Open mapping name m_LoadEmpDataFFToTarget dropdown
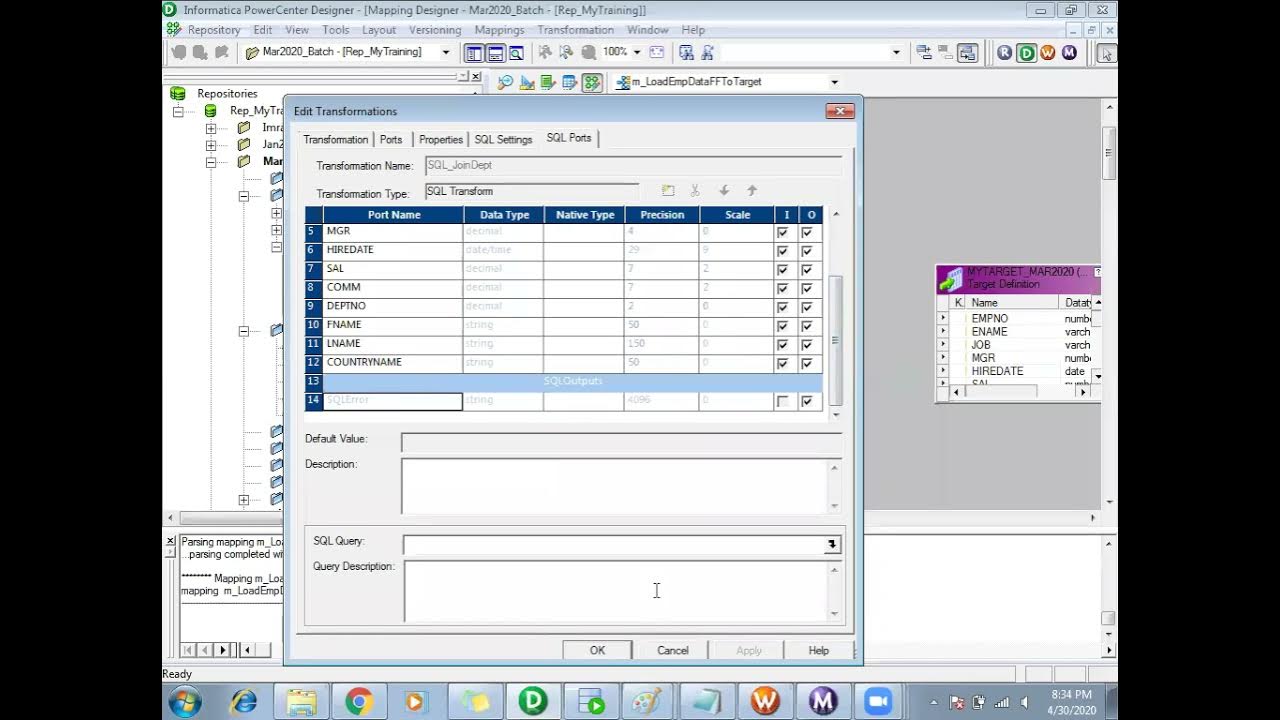 click(834, 82)
